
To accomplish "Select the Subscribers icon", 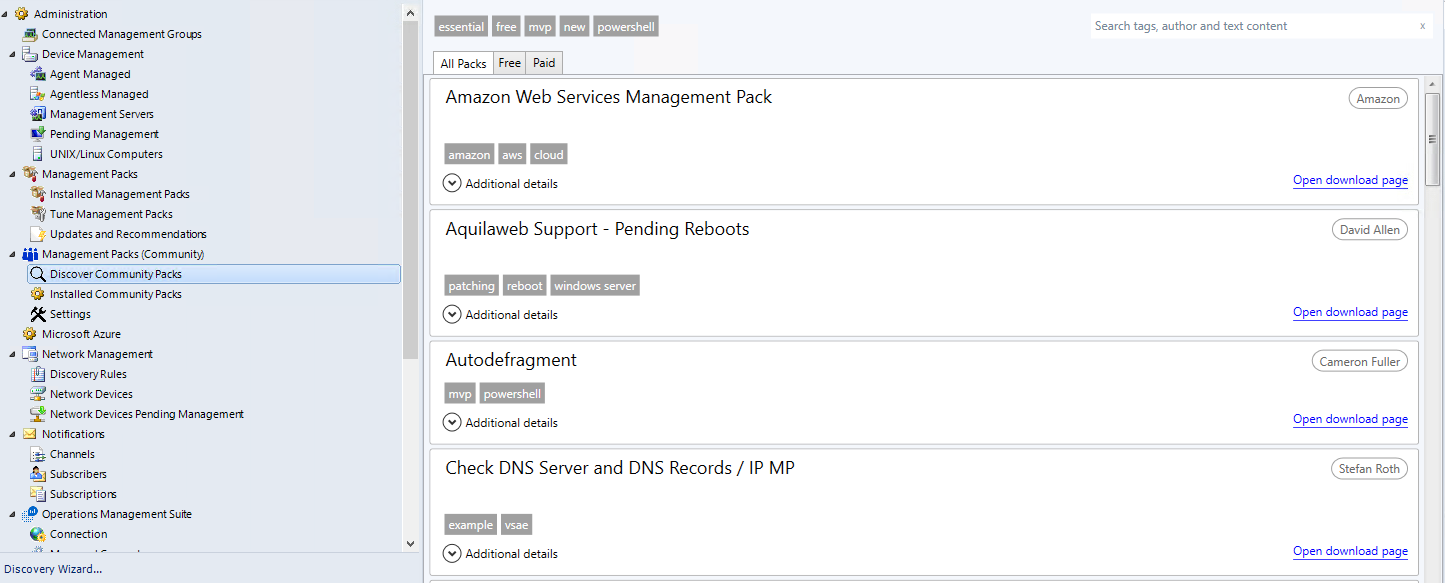I will pos(38,474).
